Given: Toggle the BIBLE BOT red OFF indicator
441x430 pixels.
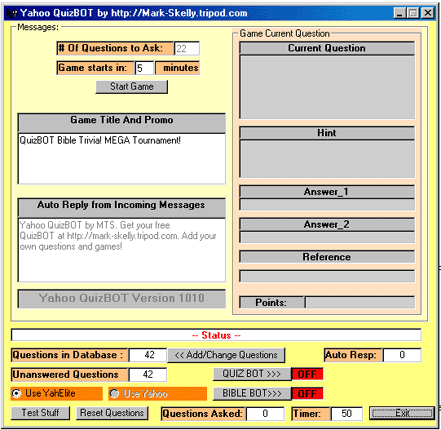Looking at the screenshot, I should click(307, 394).
